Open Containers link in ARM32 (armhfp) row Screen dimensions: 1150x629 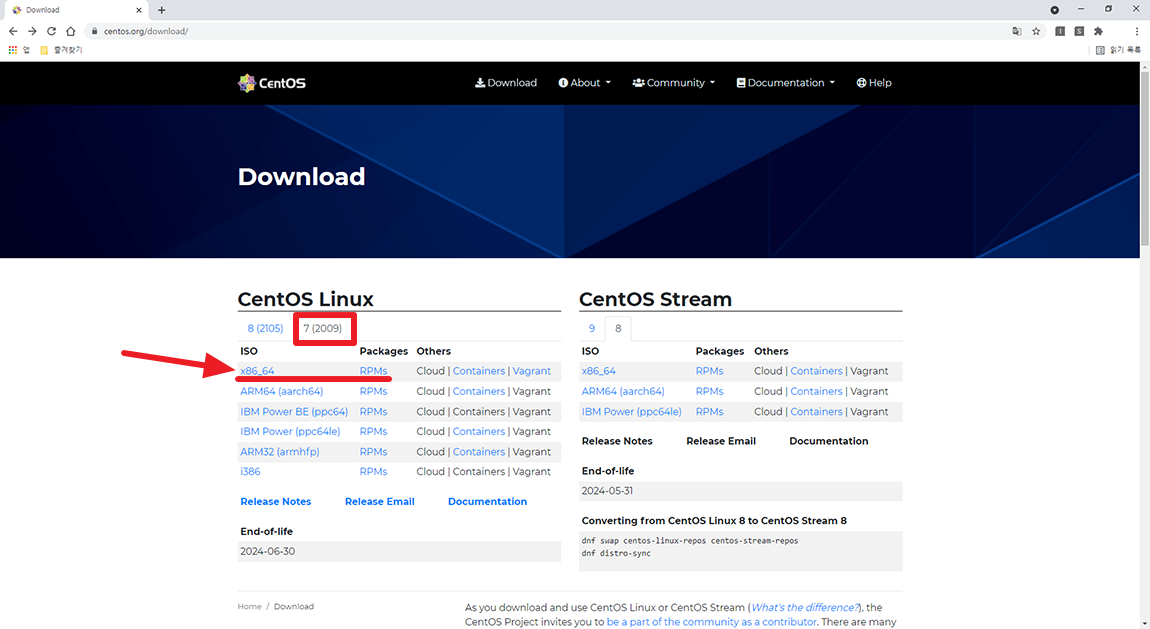pos(479,452)
